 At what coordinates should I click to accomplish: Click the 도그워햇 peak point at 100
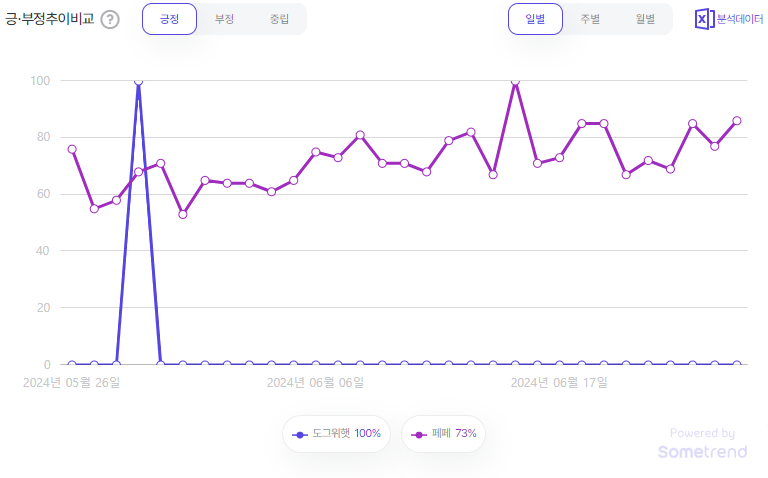[x=138, y=81]
